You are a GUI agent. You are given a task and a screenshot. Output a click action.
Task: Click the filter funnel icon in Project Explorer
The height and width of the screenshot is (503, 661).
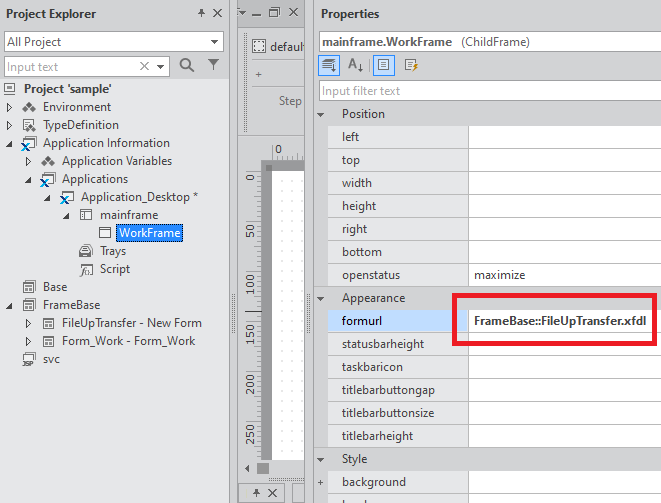tap(213, 66)
